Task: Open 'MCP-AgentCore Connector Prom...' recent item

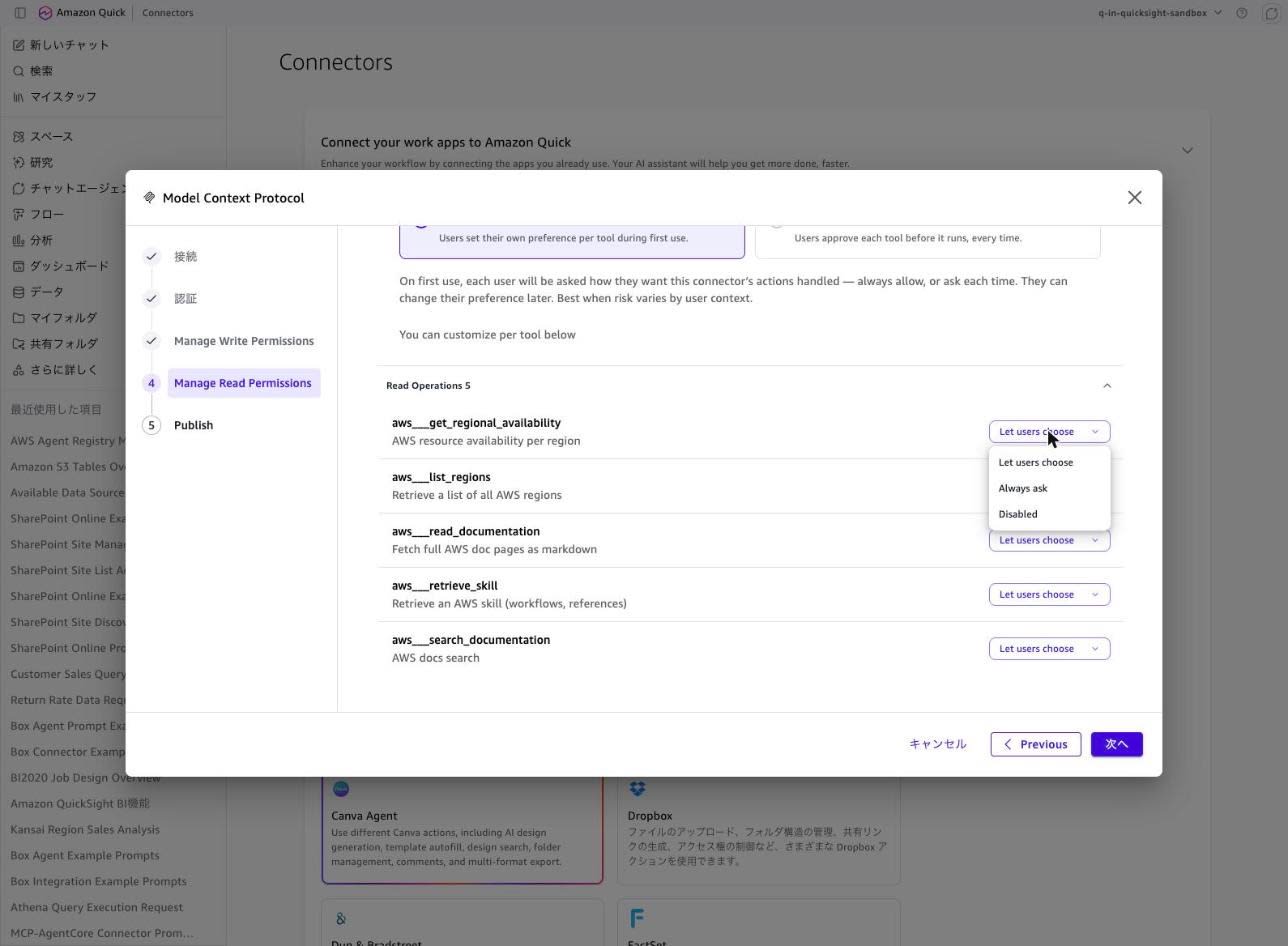Action: [102, 934]
